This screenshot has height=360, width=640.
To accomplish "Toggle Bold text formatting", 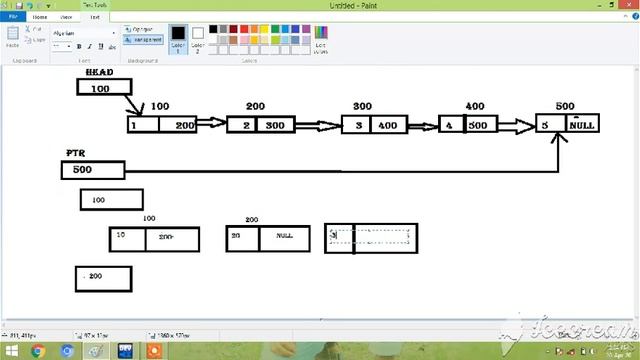I will pos(79,47).
